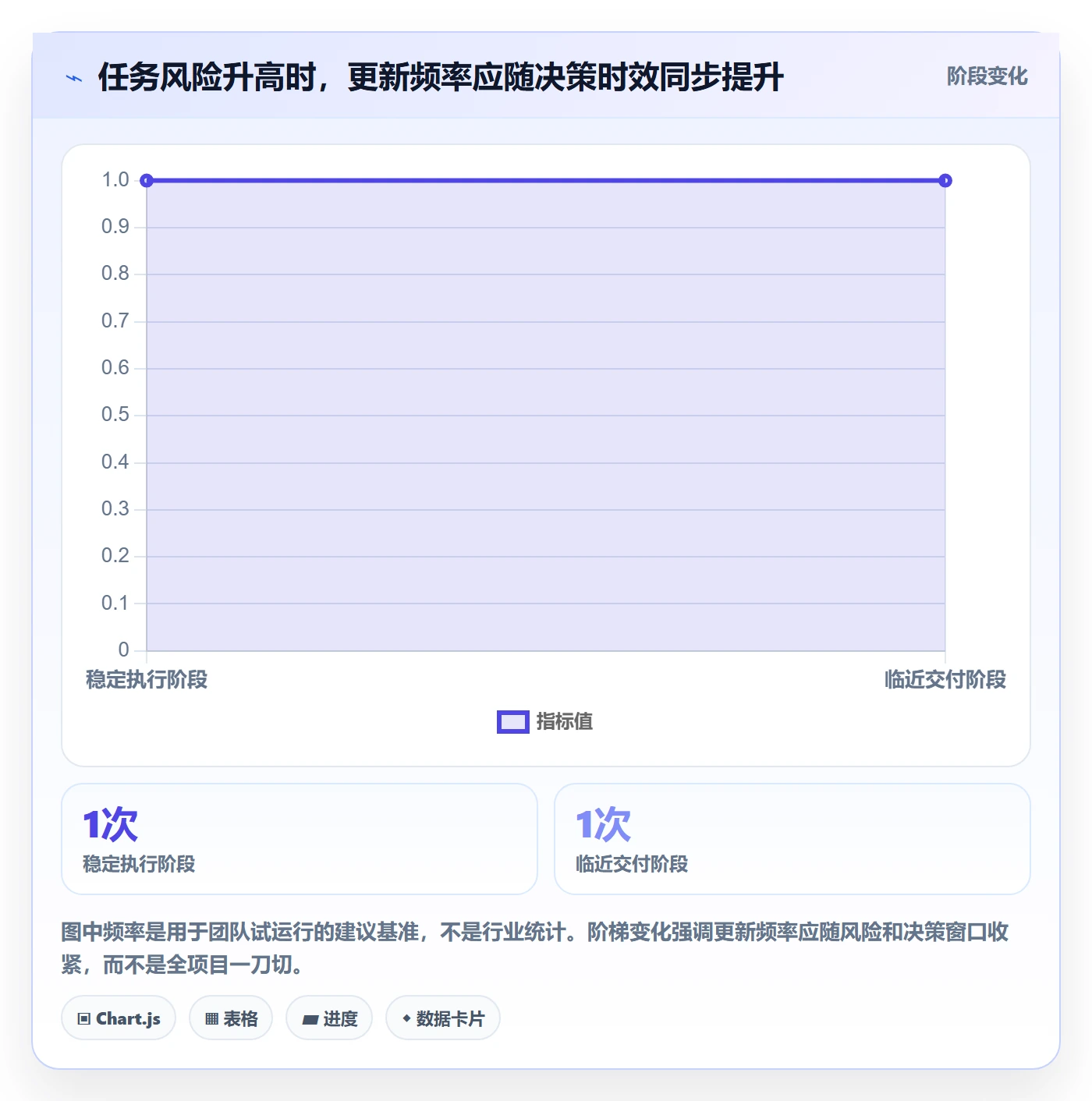The image size is (1092, 1101).
Task: Click the grid icon in the 表格 chip
Action: [x=211, y=1018]
